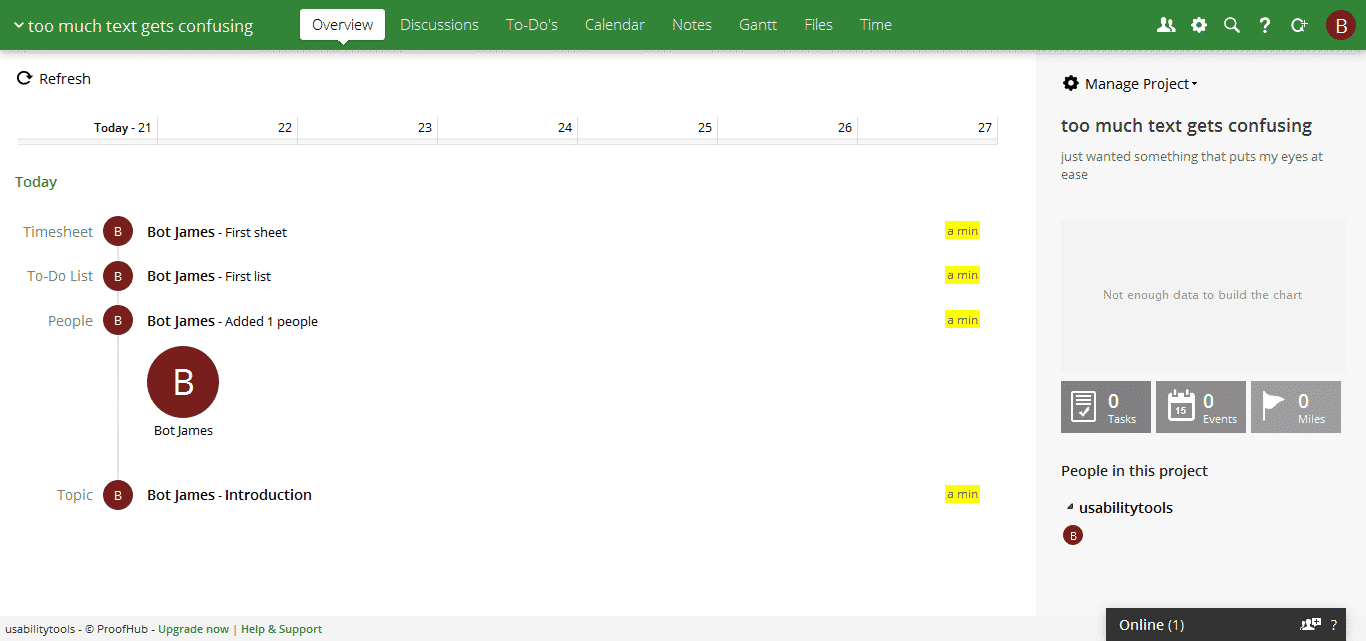
Task: Switch to the Discussions tab
Action: click(x=439, y=25)
